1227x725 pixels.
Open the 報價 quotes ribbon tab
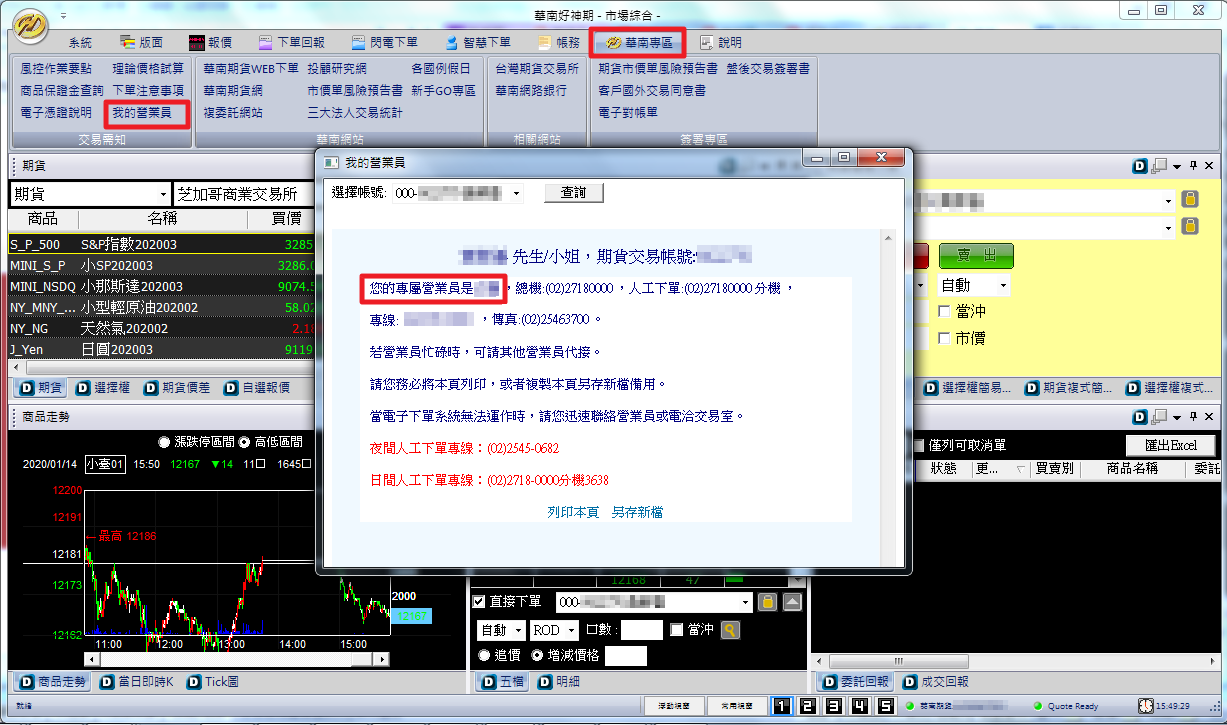211,43
